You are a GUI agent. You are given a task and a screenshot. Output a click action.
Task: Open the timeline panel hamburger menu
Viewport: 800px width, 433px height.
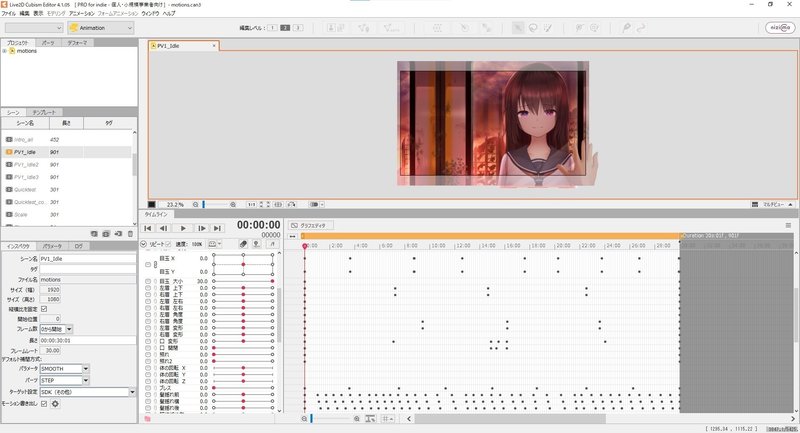[788, 225]
